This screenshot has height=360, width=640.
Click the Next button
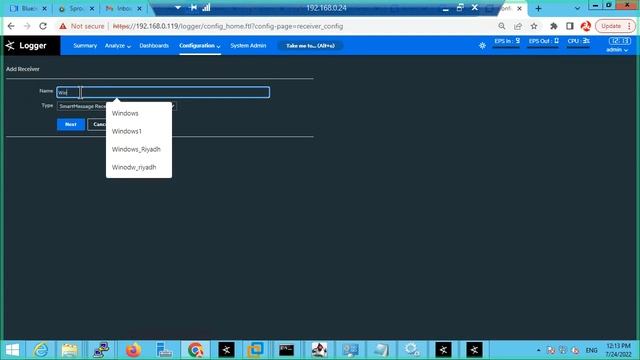71,124
